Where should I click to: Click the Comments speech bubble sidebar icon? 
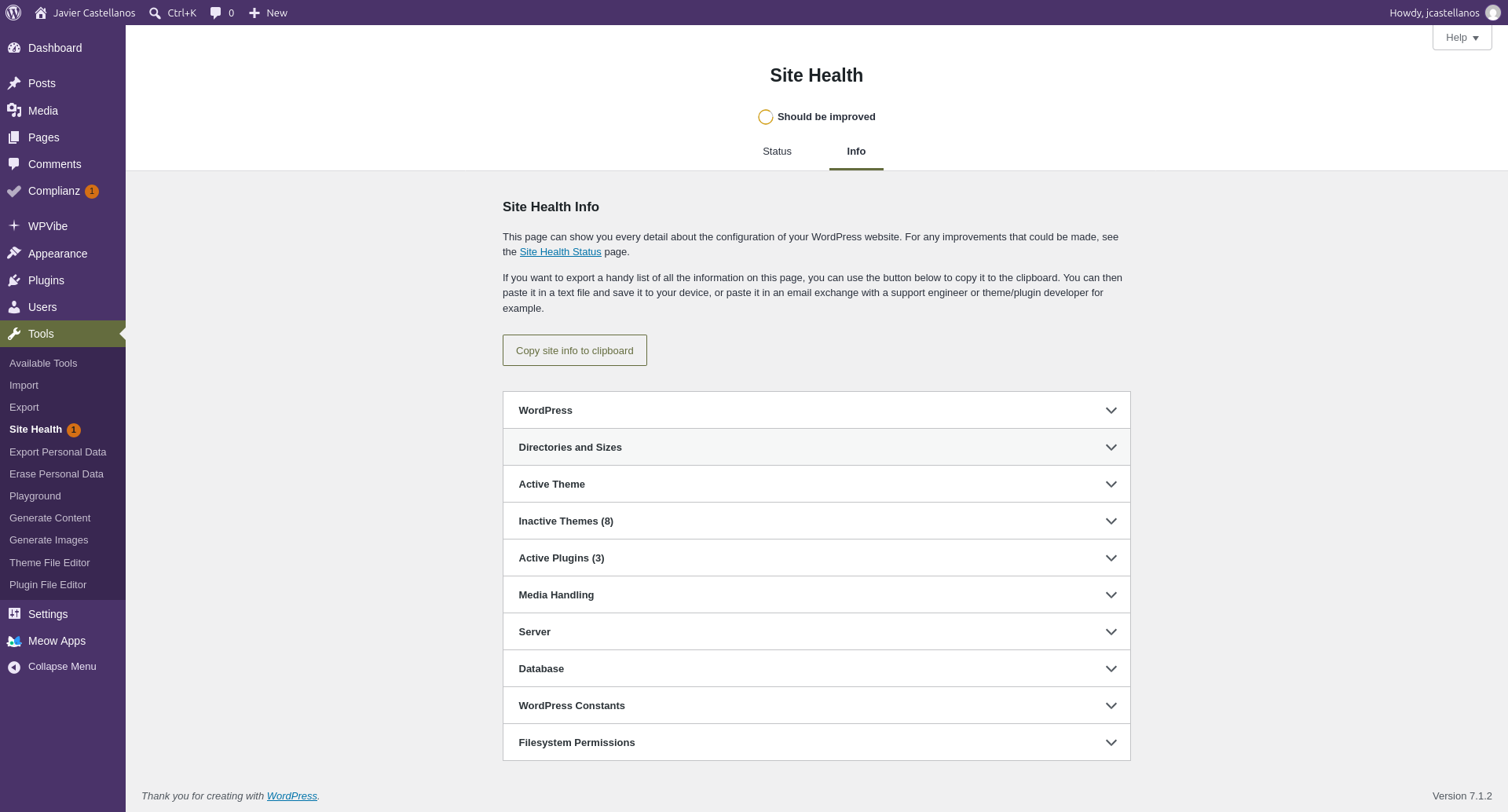tap(14, 164)
